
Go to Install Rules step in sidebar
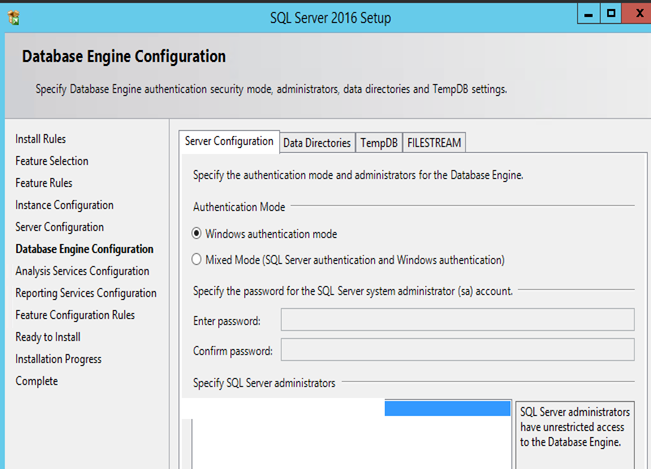(41, 139)
